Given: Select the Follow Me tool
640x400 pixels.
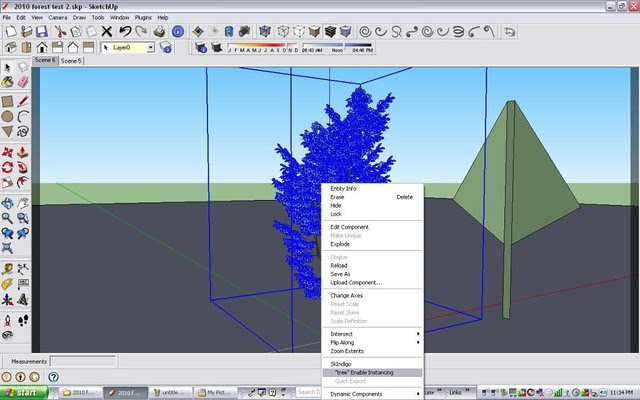Looking at the screenshot, I should click(23, 167).
